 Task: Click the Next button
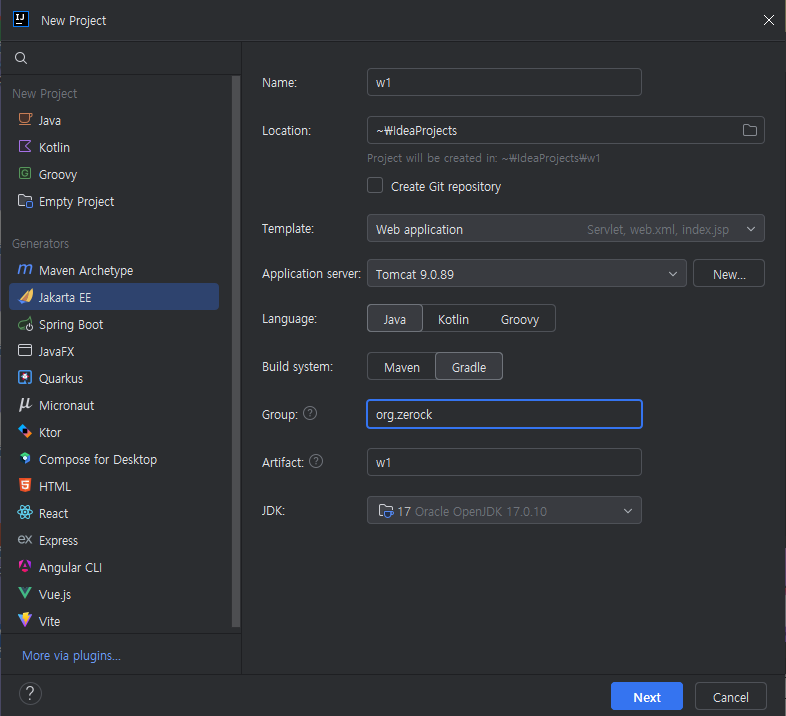[x=647, y=696]
